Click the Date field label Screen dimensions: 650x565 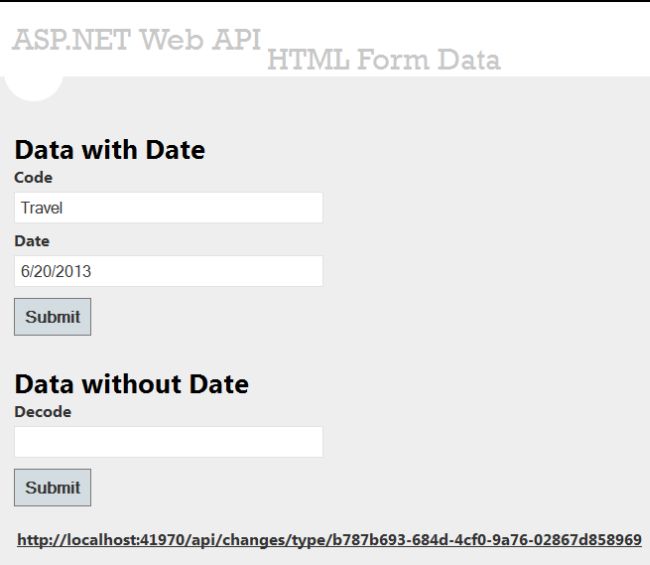pos(31,241)
